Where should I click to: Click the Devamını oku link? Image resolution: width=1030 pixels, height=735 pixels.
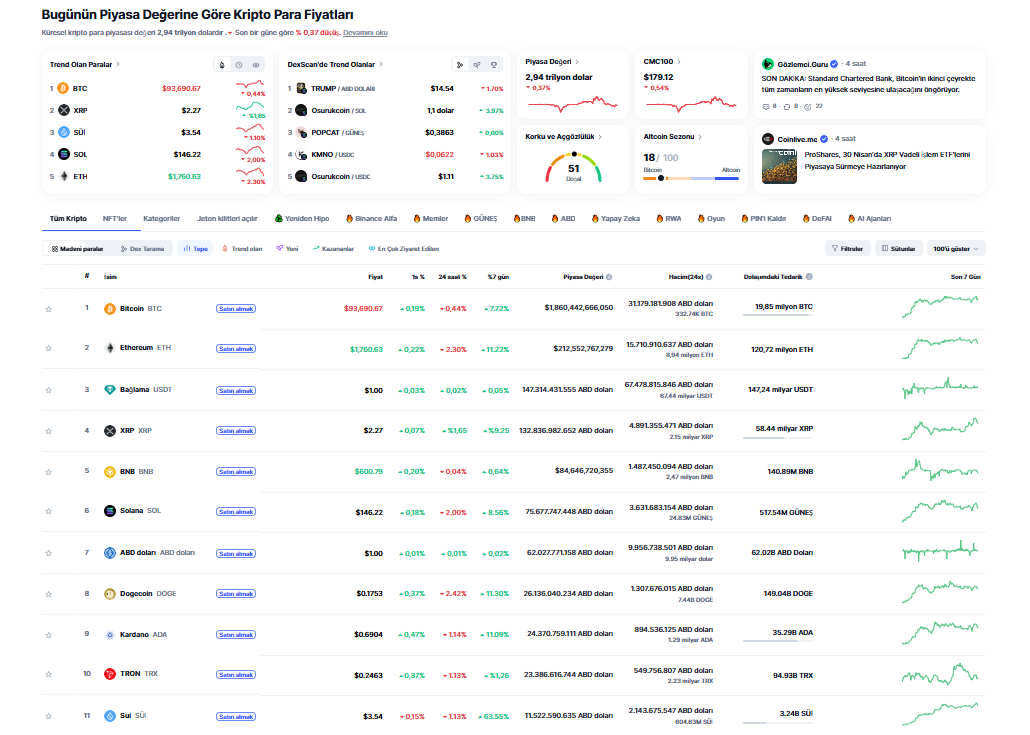(x=365, y=33)
